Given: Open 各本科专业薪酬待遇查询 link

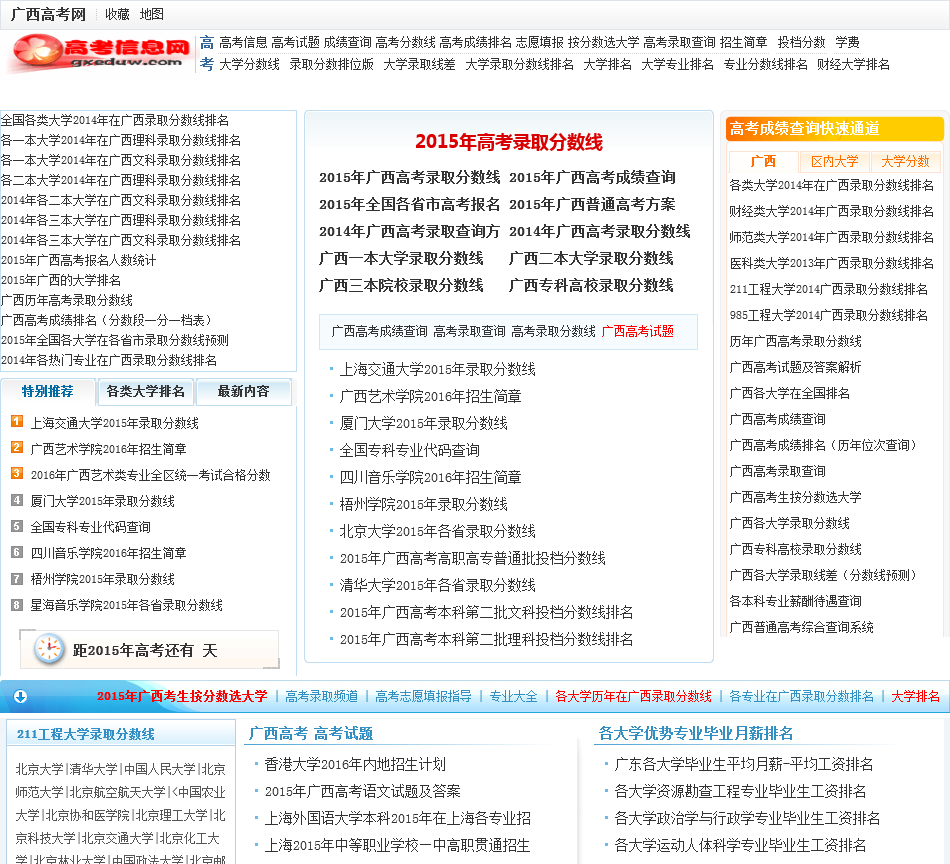Looking at the screenshot, I should [795, 601].
